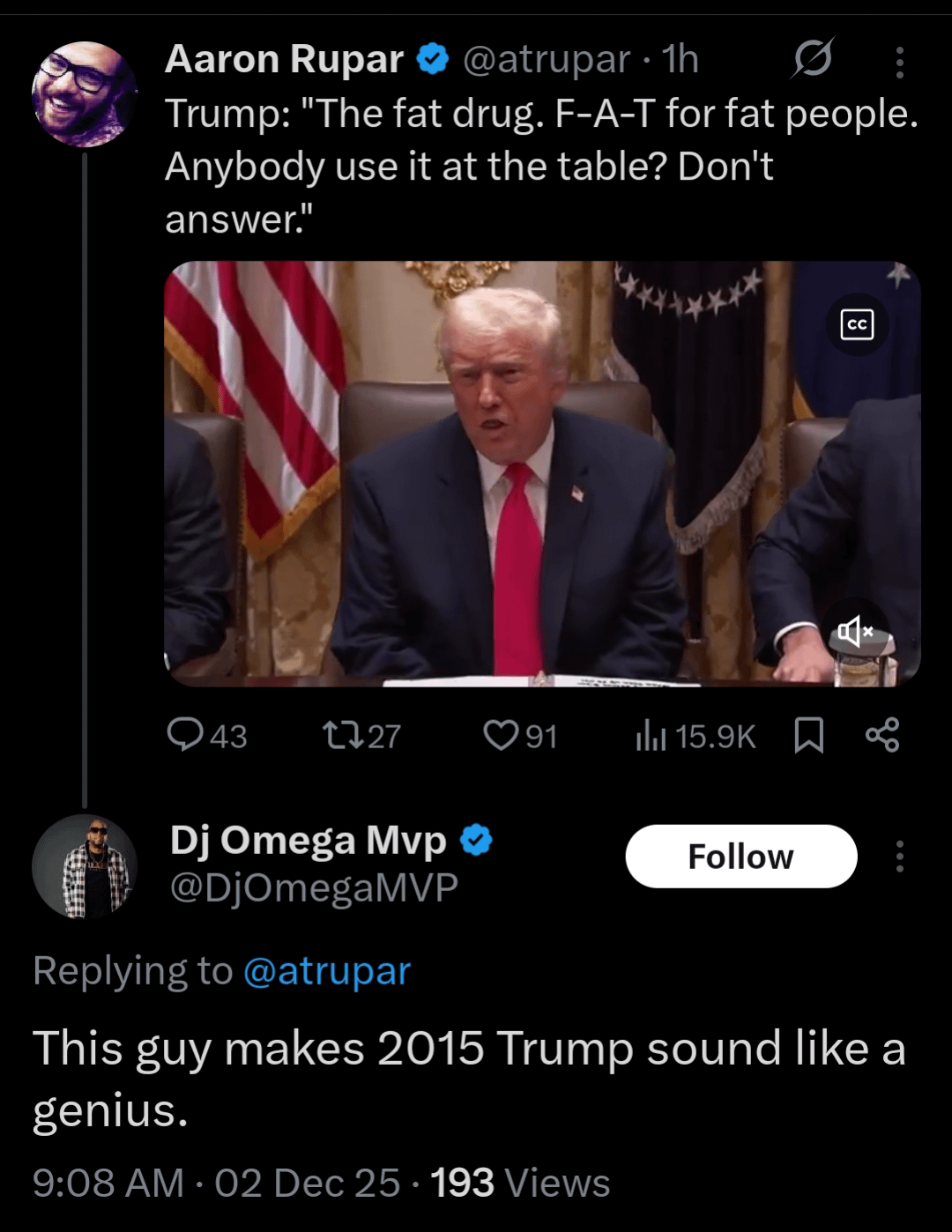Click Aaron Rupar's profile avatar
Viewport: 952px width, 1232px height.
(84, 94)
